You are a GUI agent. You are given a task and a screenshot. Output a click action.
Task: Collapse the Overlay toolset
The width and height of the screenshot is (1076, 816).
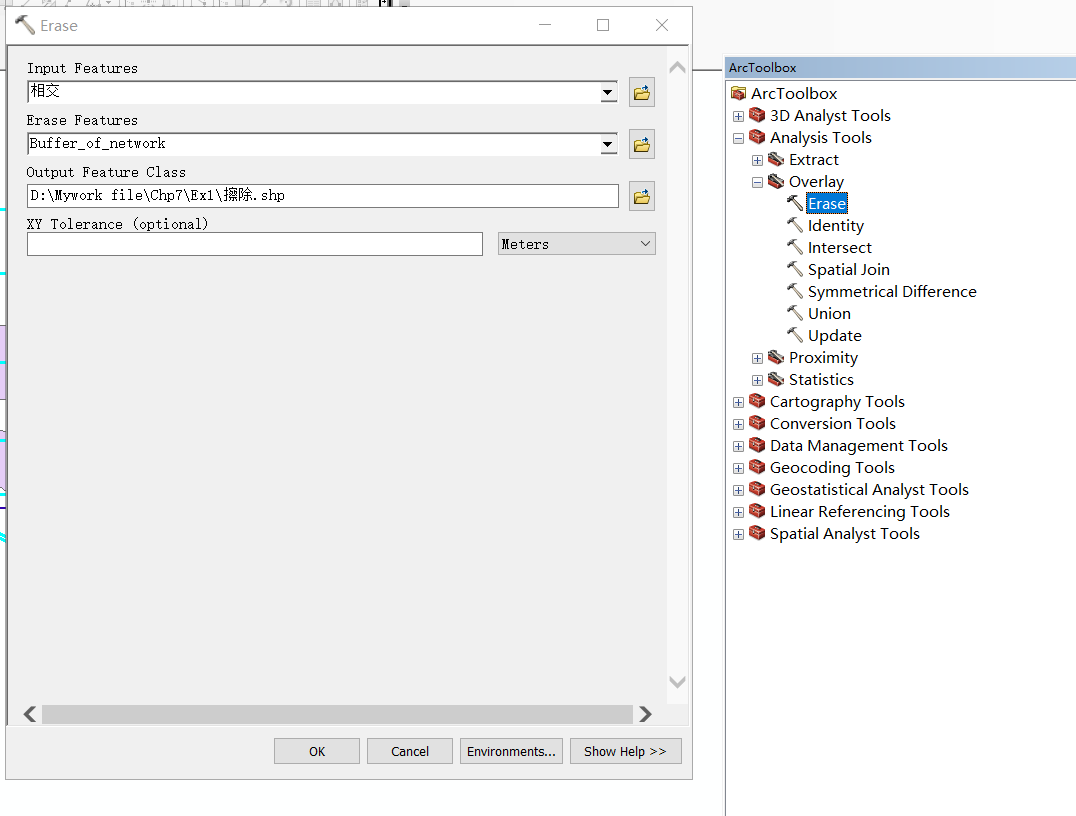757,182
